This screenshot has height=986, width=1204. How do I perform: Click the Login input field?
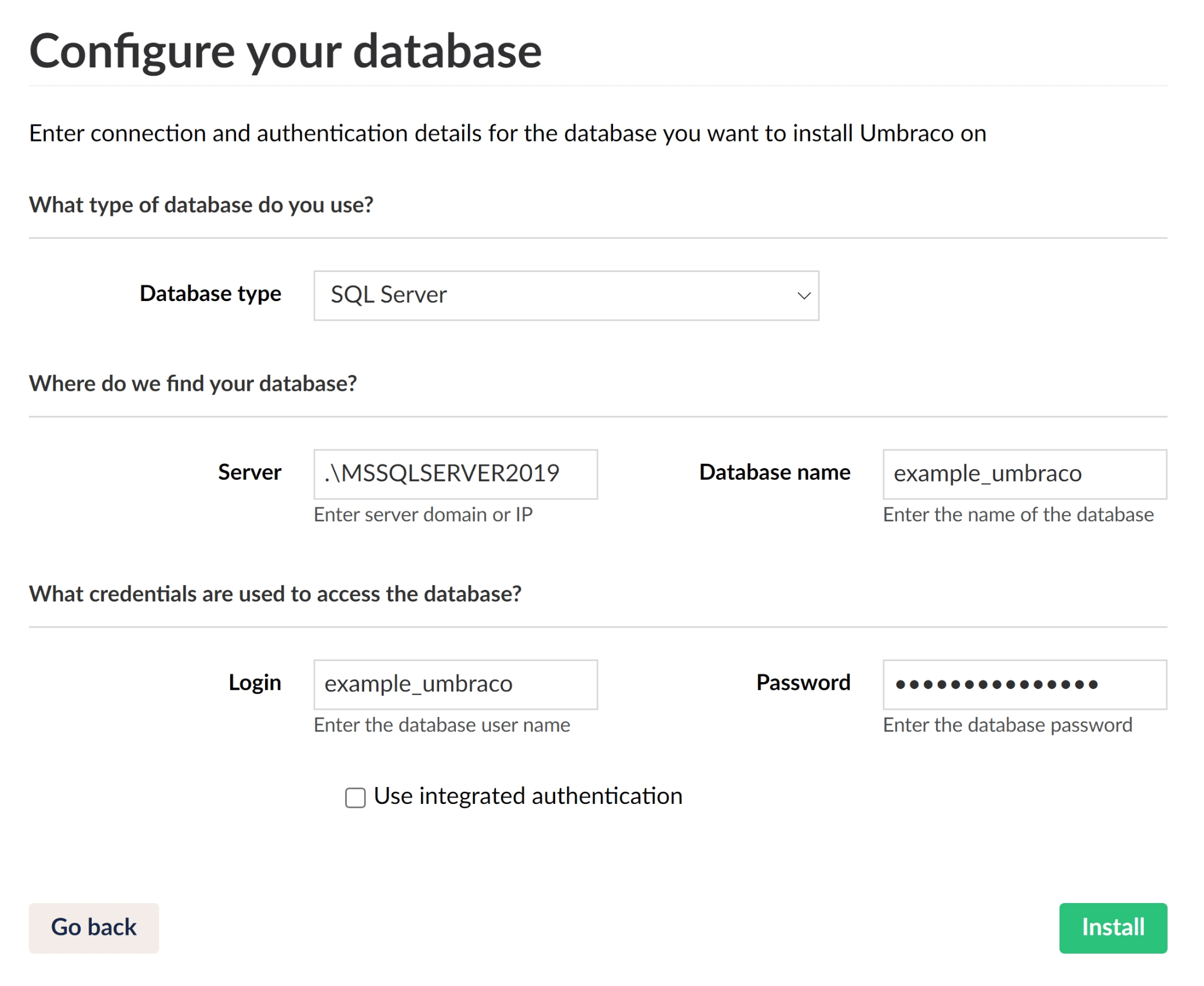pos(455,684)
